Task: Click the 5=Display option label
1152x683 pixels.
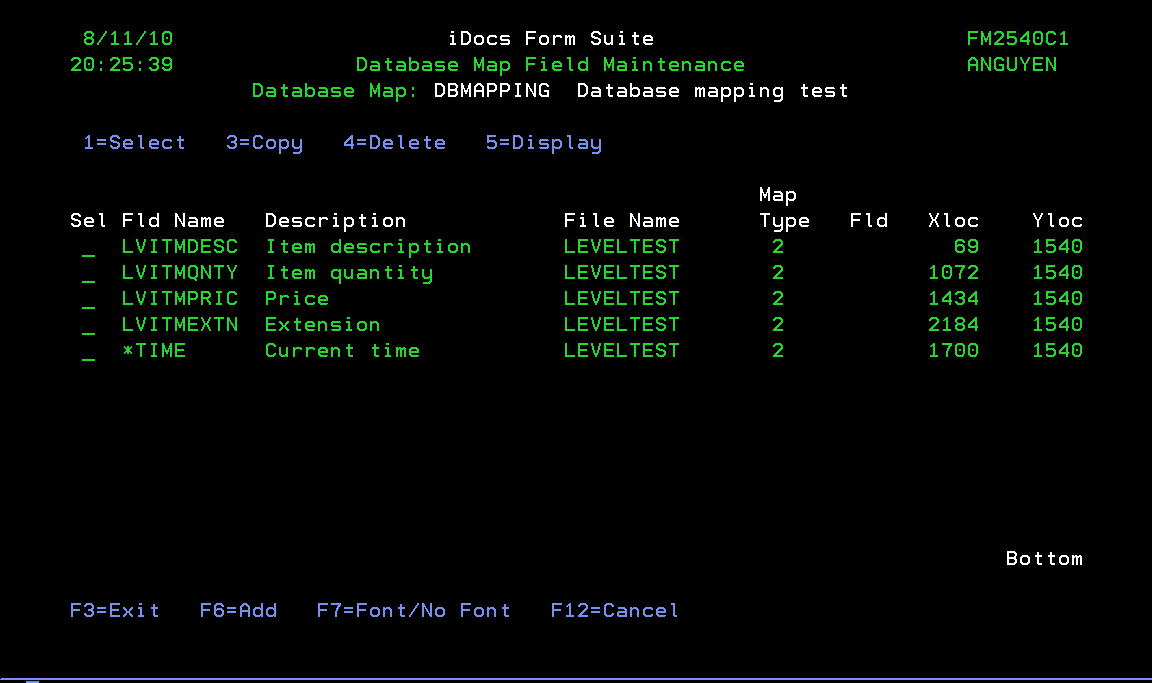Action: click(x=544, y=143)
